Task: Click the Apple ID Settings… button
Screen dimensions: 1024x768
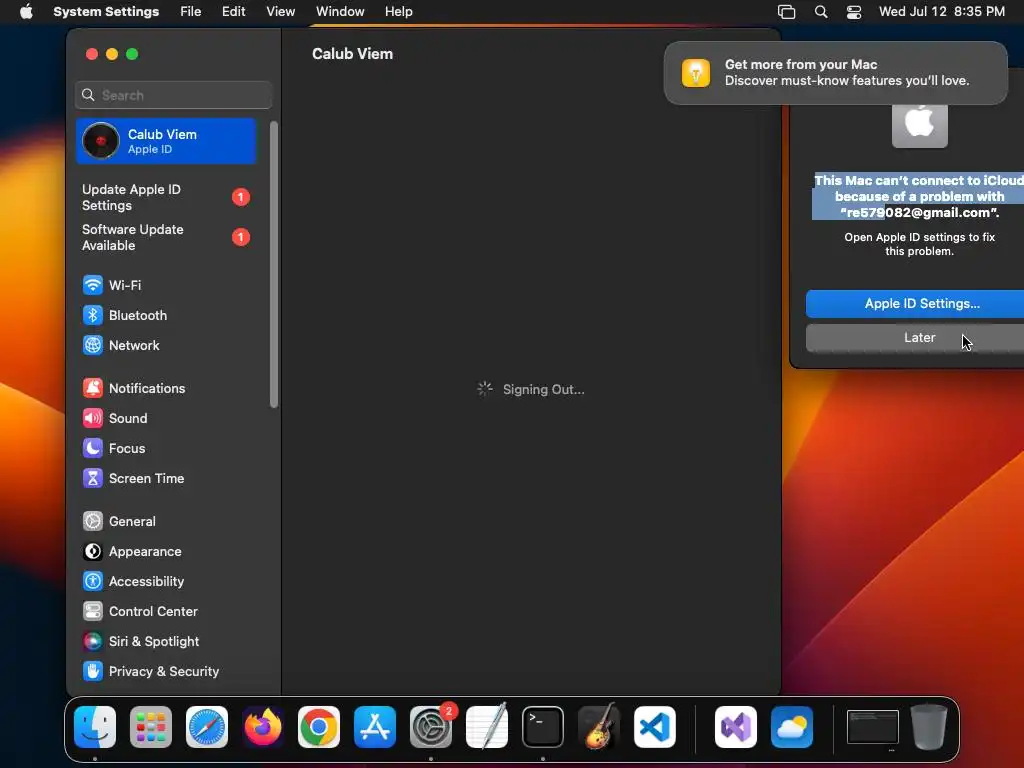Action: (915, 304)
